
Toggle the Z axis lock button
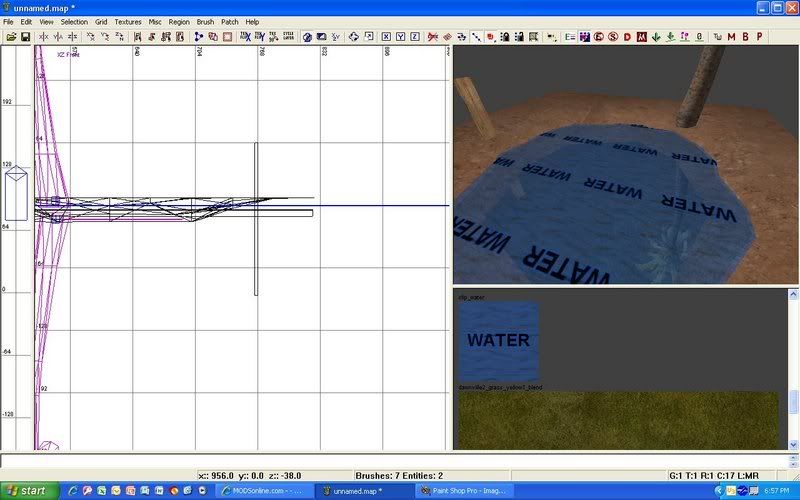414,37
